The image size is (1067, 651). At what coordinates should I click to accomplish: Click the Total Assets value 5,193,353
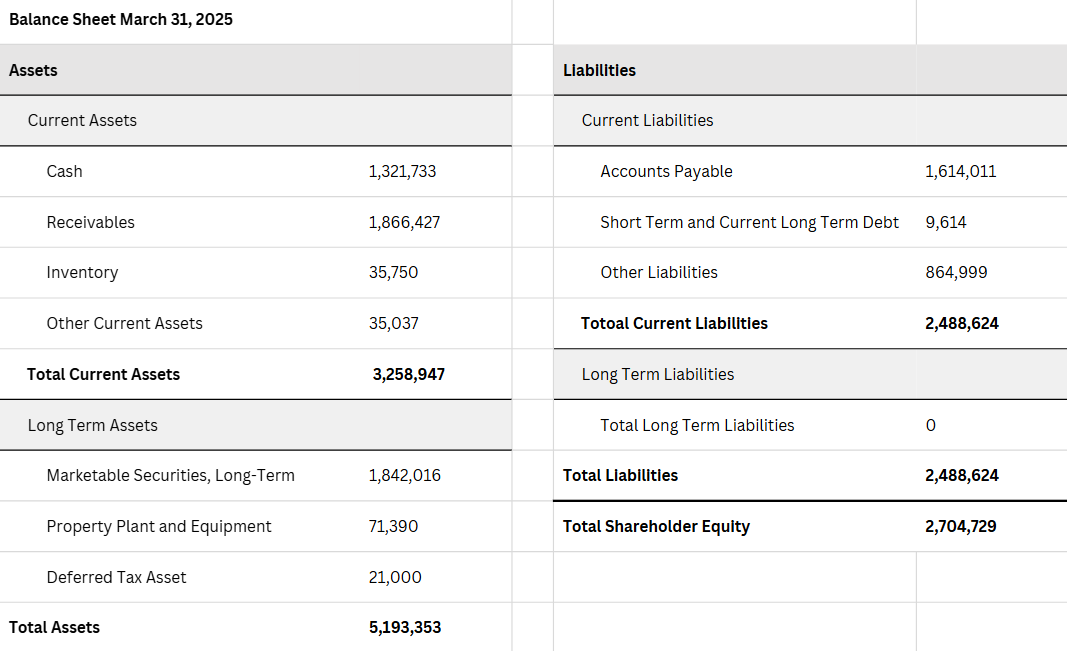point(405,628)
